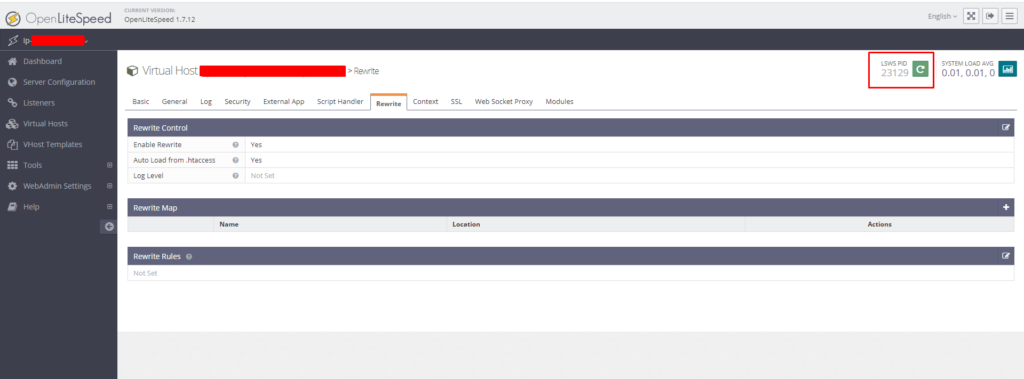Switch to the Basic tab
The image size is (1024, 379).
(x=140, y=102)
